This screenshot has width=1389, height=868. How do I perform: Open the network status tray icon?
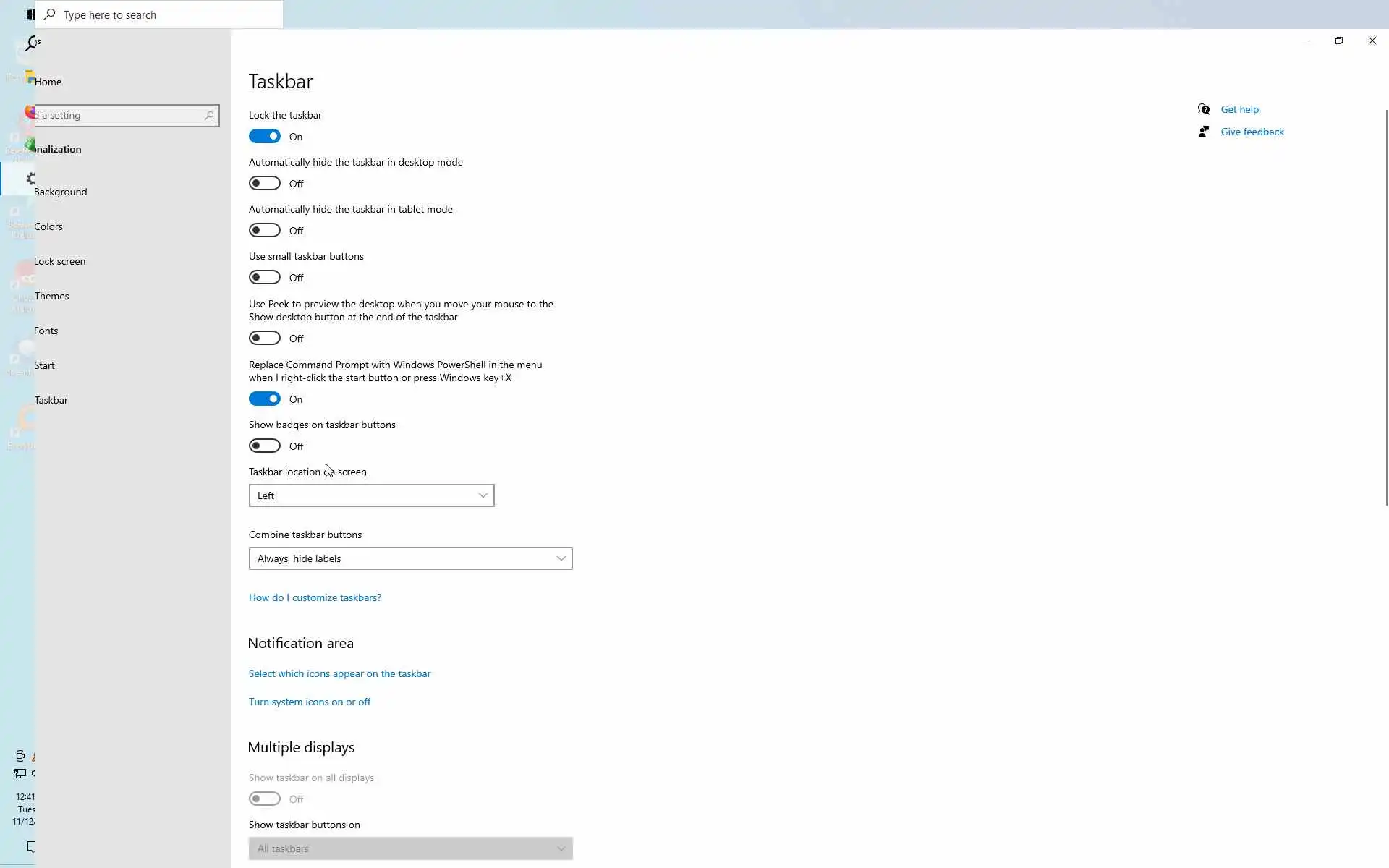pos(20,773)
